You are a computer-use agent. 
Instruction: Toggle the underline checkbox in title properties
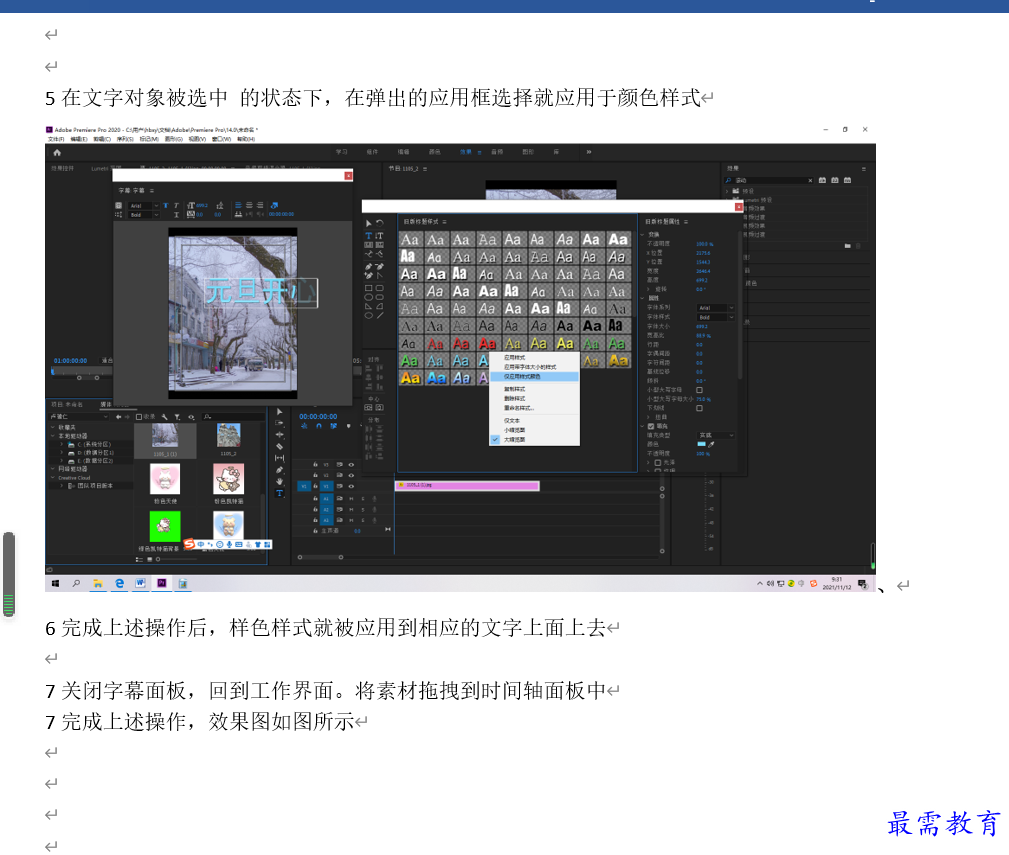(699, 408)
